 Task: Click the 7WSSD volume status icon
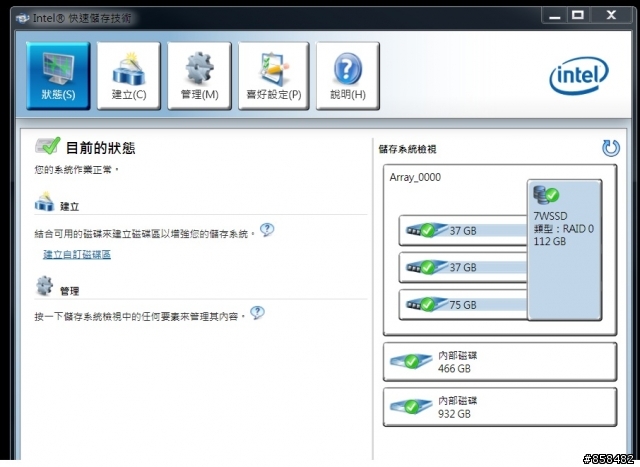click(546, 195)
